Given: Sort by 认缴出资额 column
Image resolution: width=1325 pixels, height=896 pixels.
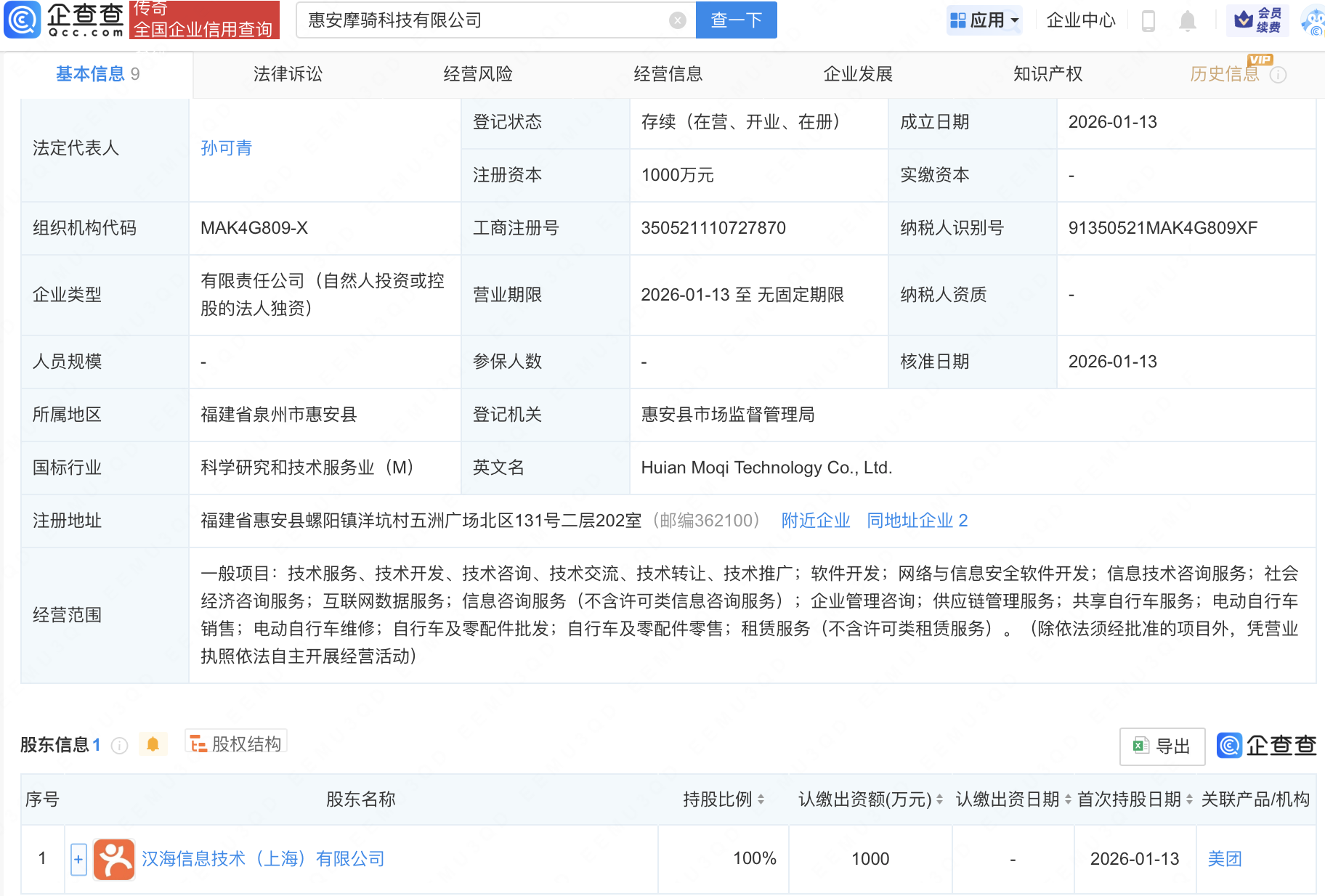Looking at the screenshot, I should (x=939, y=799).
